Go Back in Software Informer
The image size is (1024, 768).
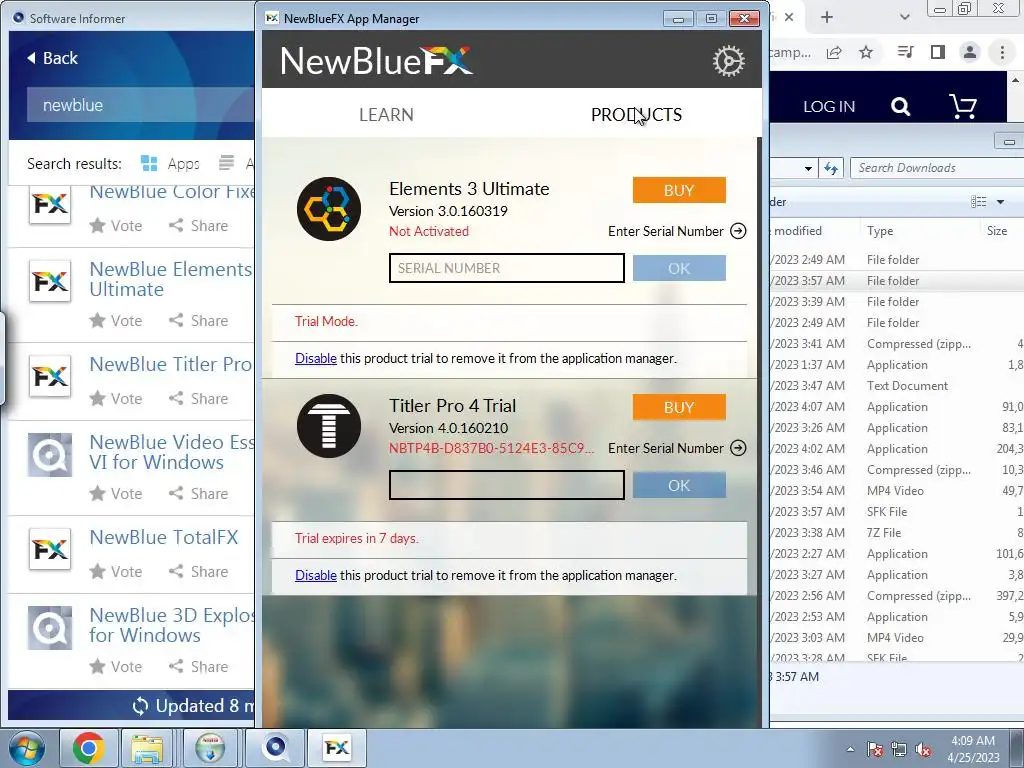coord(52,58)
